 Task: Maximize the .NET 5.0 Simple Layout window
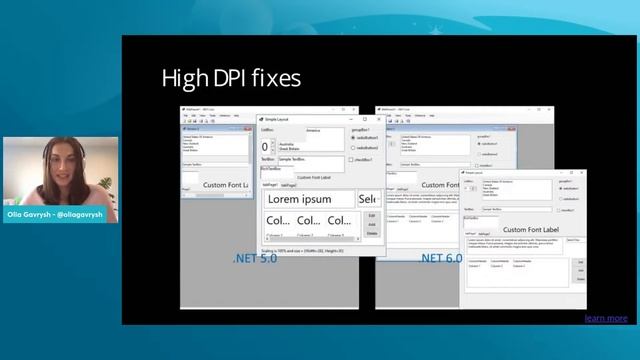[x=365, y=119]
